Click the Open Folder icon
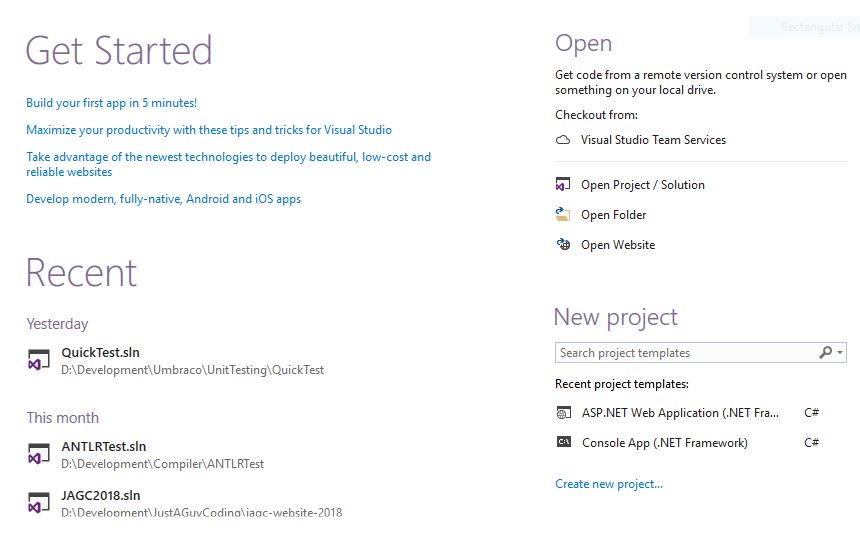The height and width of the screenshot is (537, 860). pos(563,214)
